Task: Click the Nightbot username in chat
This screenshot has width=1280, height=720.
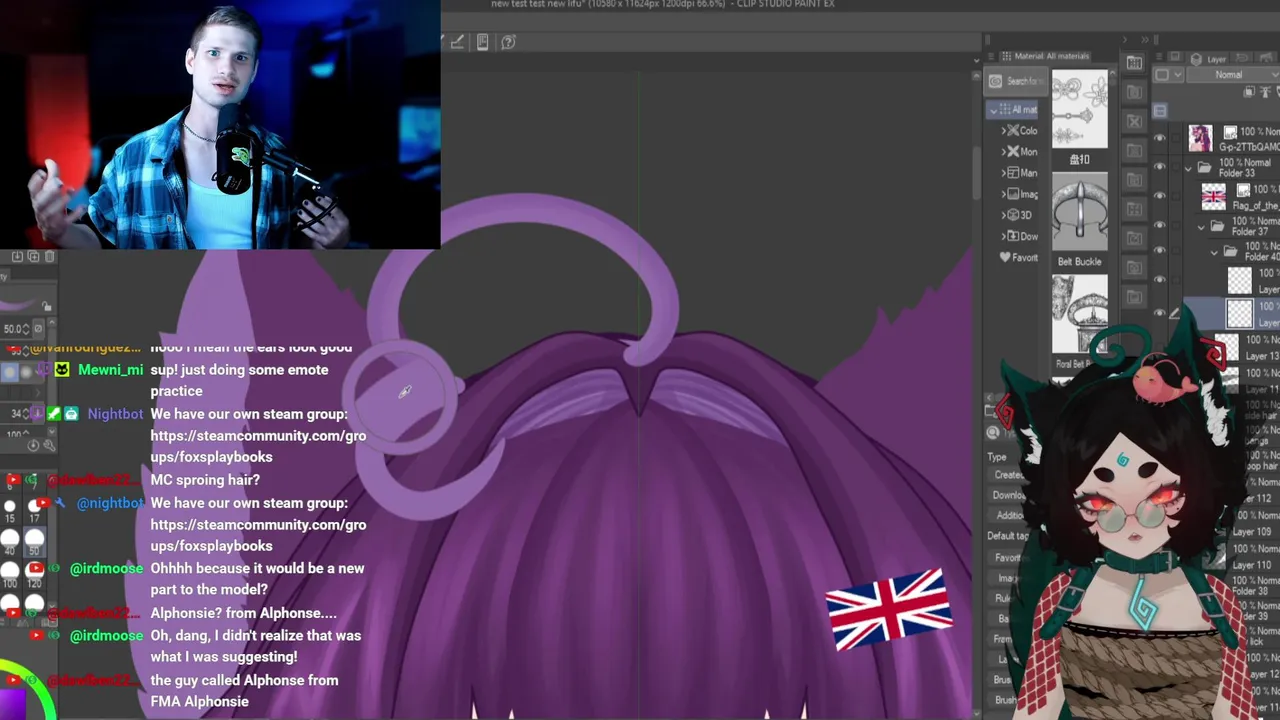Action: point(115,414)
